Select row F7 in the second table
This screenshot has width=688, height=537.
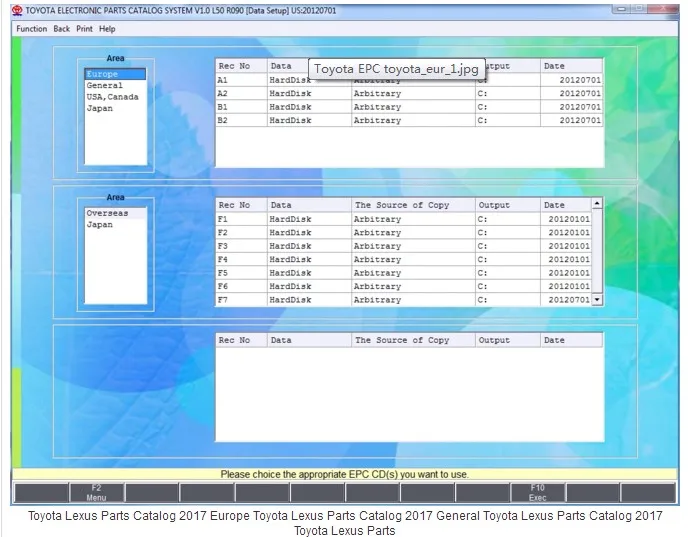point(404,300)
